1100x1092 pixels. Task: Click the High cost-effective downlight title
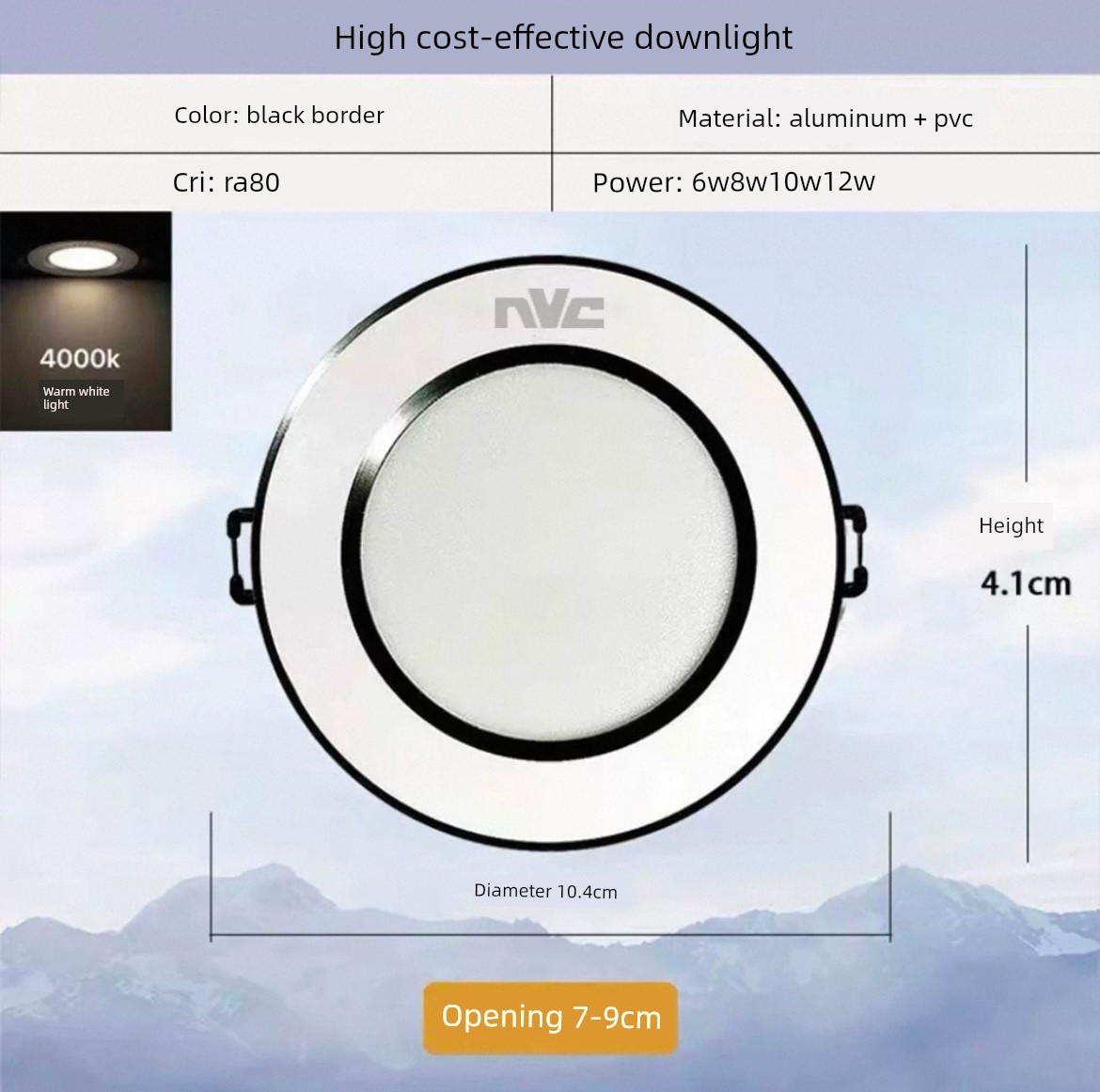tap(563, 38)
